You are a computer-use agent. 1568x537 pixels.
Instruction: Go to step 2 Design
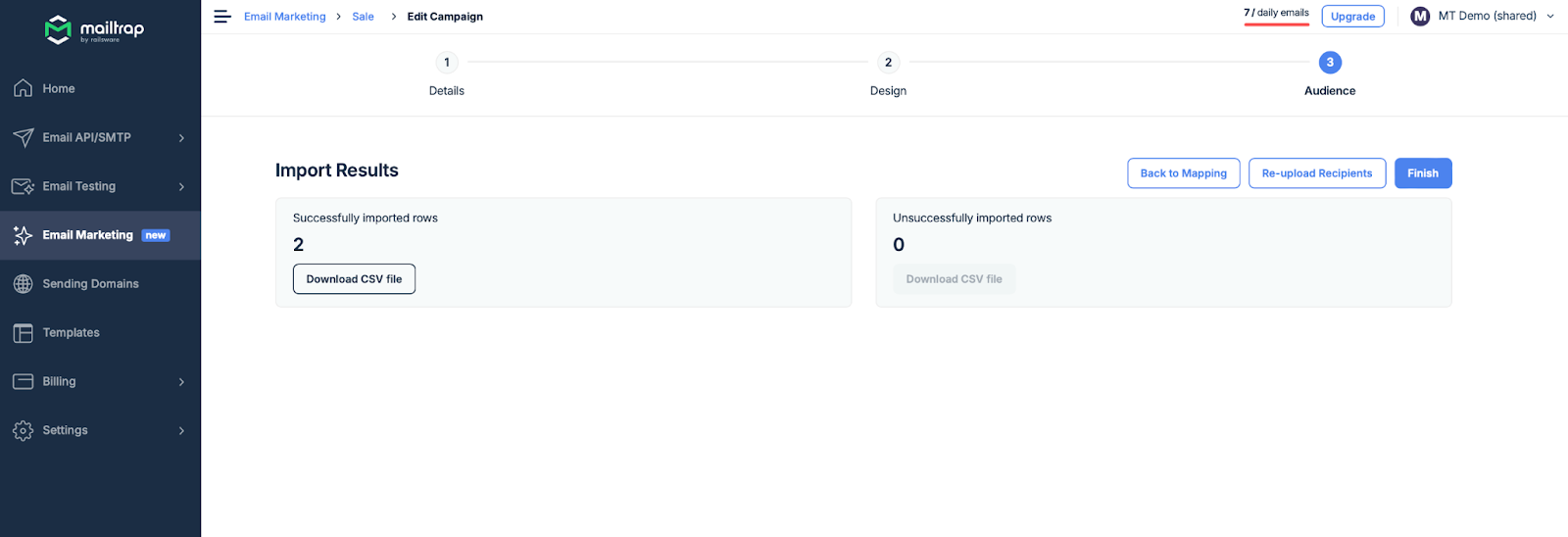(888, 63)
